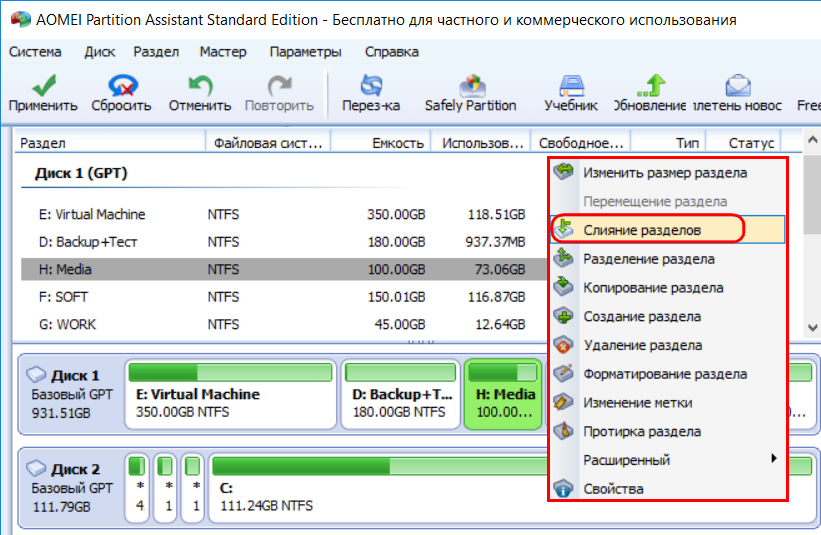Click the Сбросить (Discard) toolbar icon
Image resolution: width=821 pixels, height=535 pixels.
coord(121,85)
